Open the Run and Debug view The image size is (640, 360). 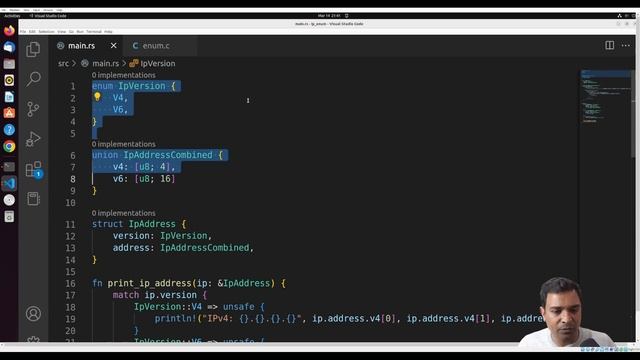click(x=33, y=139)
